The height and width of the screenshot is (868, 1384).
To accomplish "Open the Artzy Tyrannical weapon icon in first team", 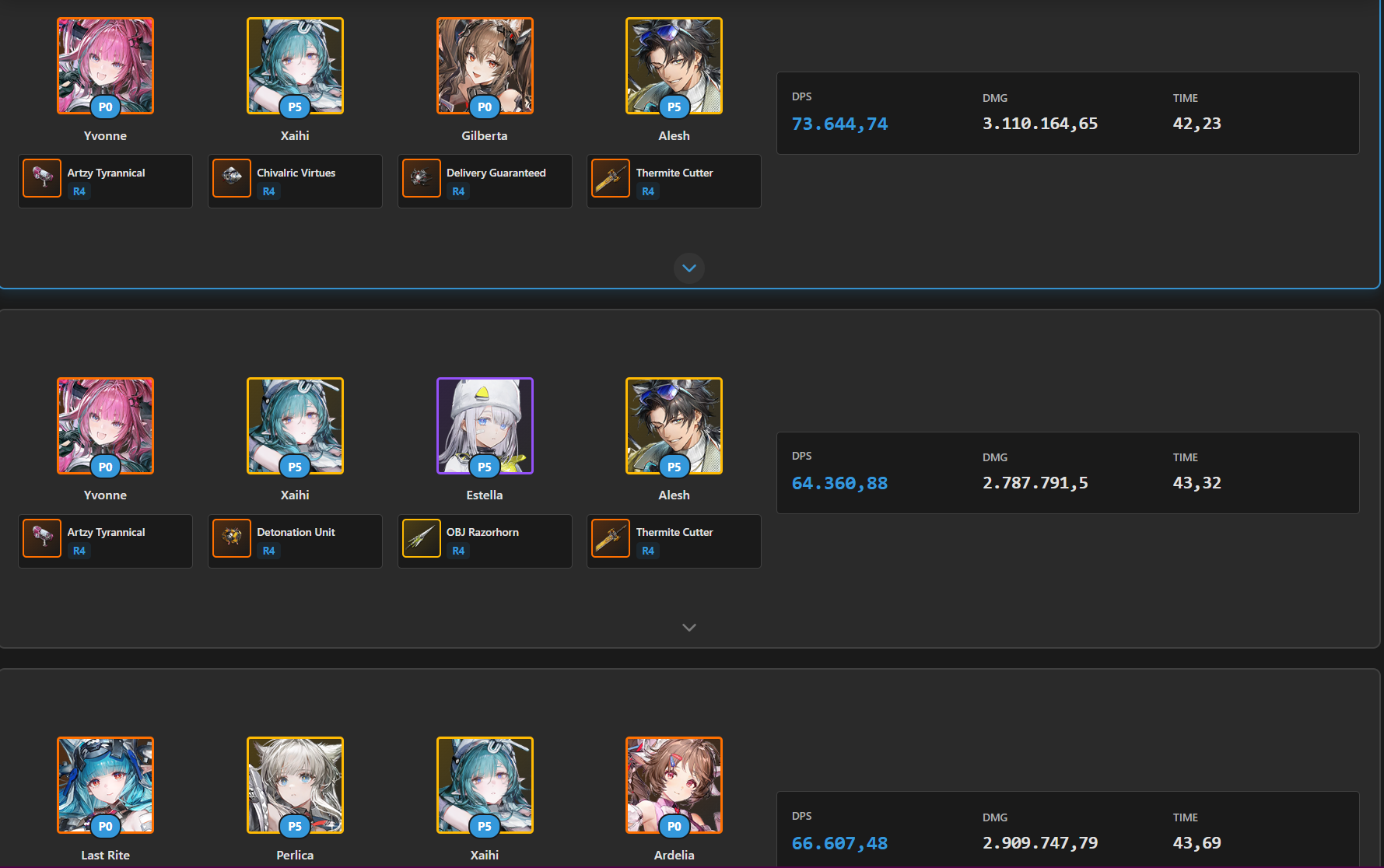I will click(x=42, y=178).
